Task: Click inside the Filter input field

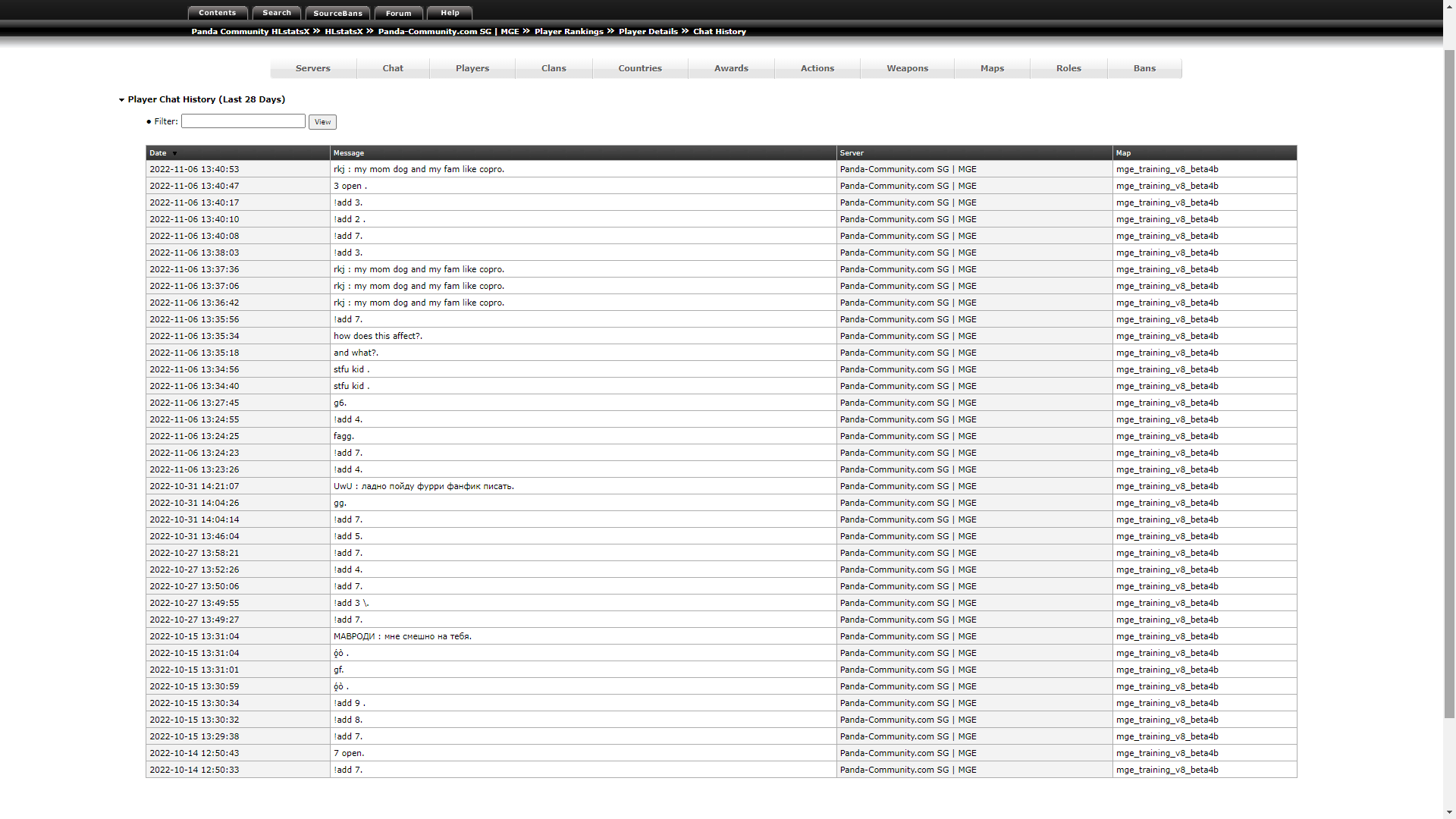Action: tap(243, 121)
